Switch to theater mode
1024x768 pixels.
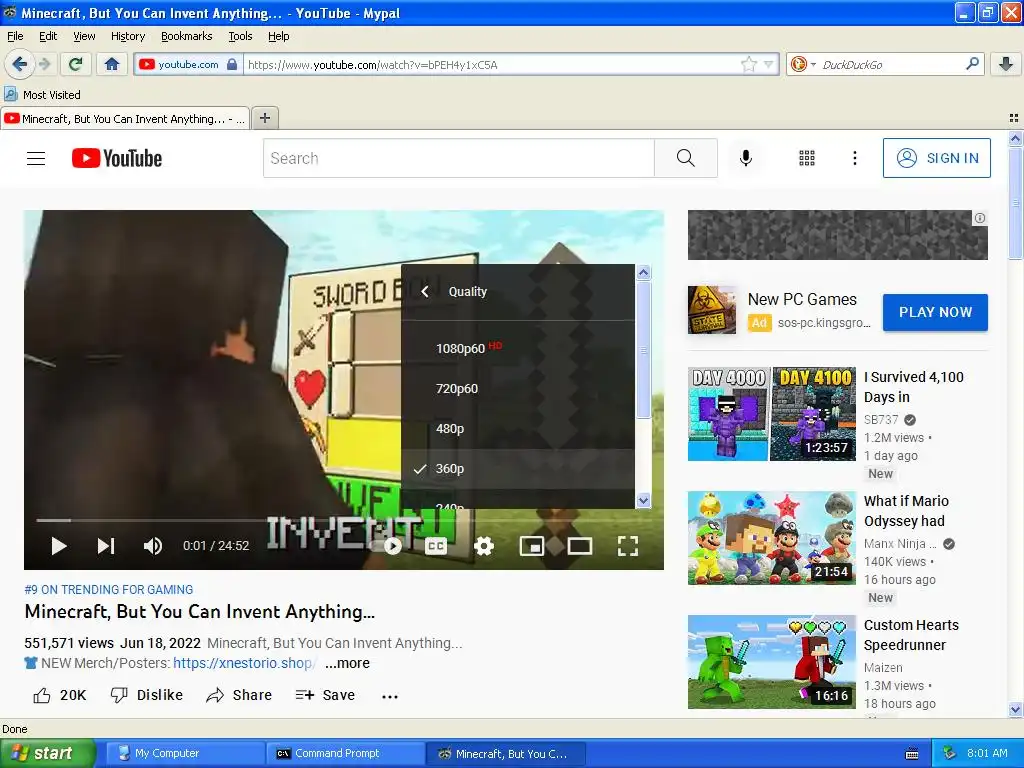coord(579,546)
